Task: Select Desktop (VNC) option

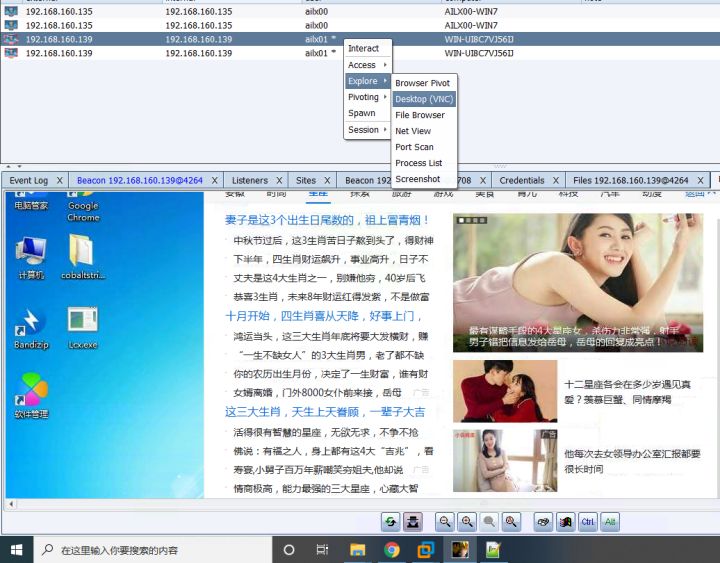Action: [424, 99]
